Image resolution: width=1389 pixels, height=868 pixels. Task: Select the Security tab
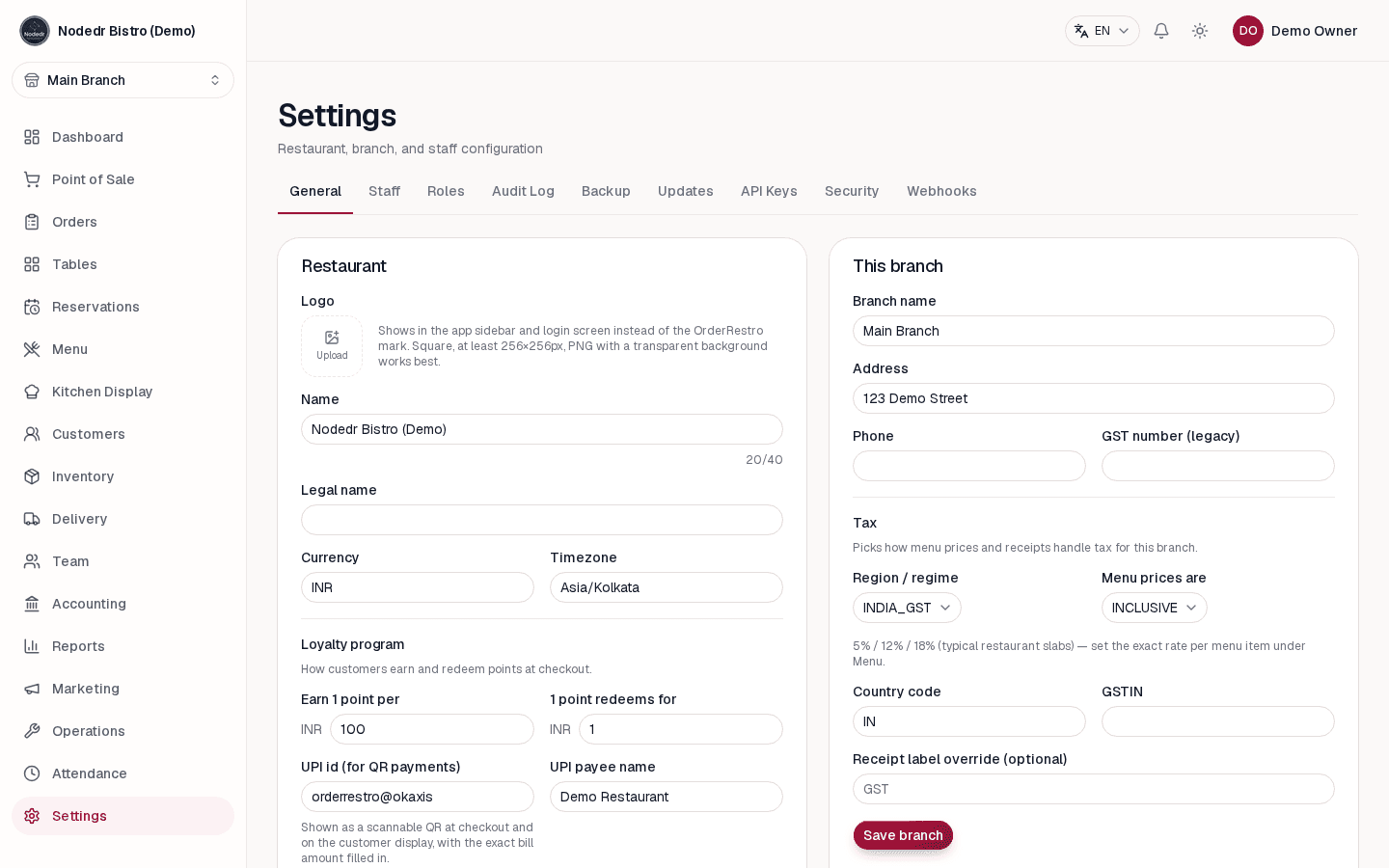(x=852, y=191)
